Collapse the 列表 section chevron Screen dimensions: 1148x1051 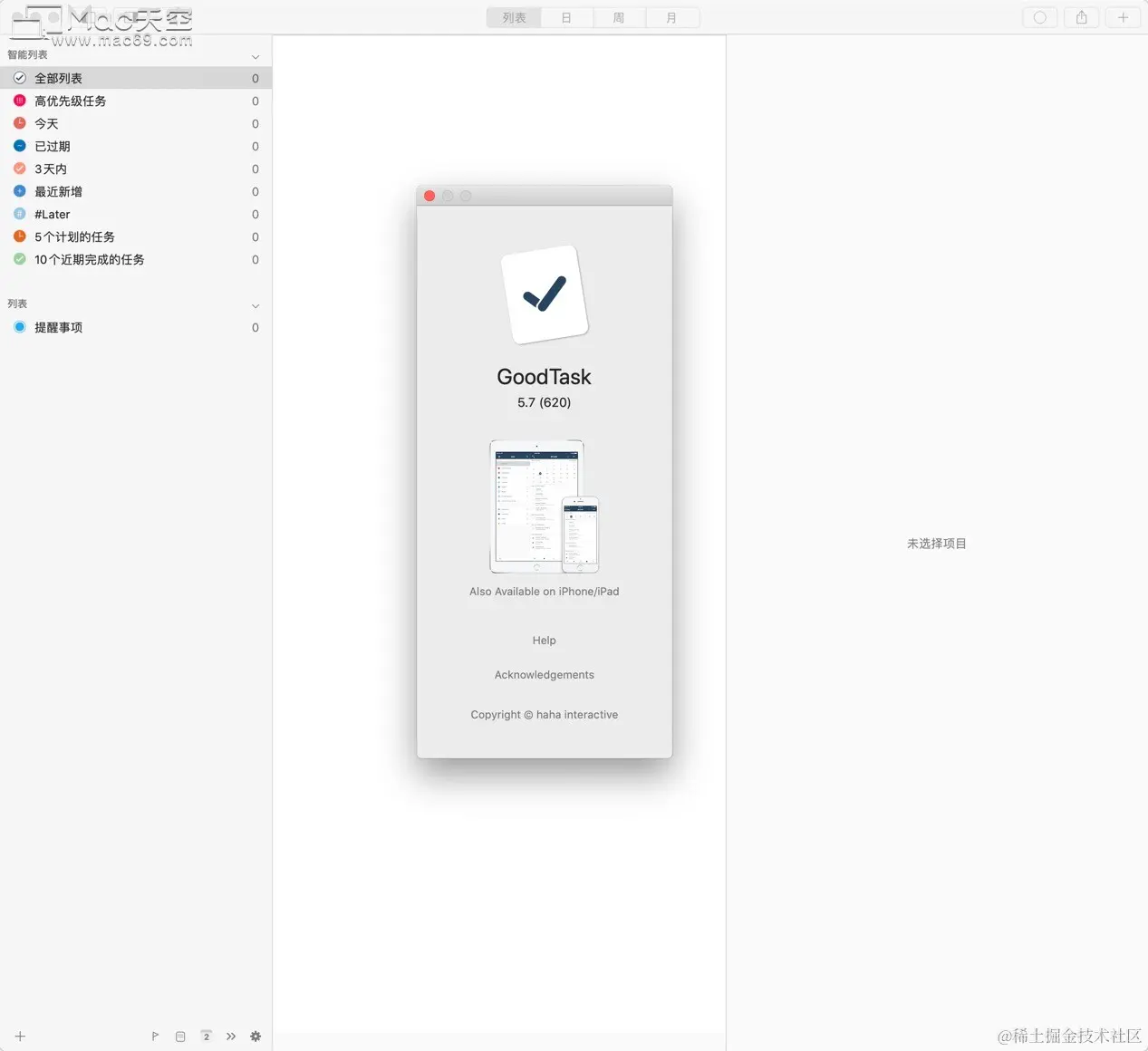(x=256, y=305)
